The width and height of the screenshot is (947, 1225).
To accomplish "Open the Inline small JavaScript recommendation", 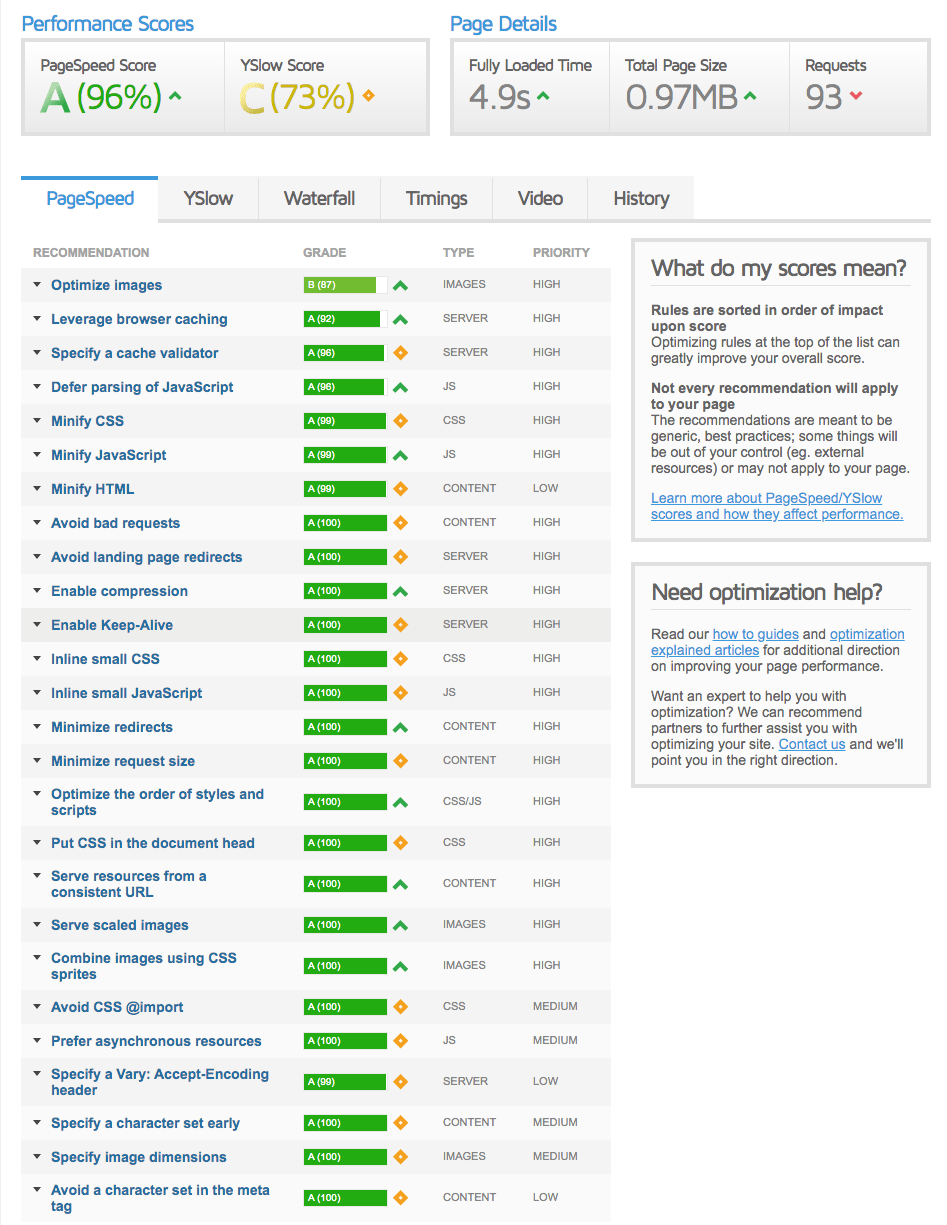I will point(127,693).
